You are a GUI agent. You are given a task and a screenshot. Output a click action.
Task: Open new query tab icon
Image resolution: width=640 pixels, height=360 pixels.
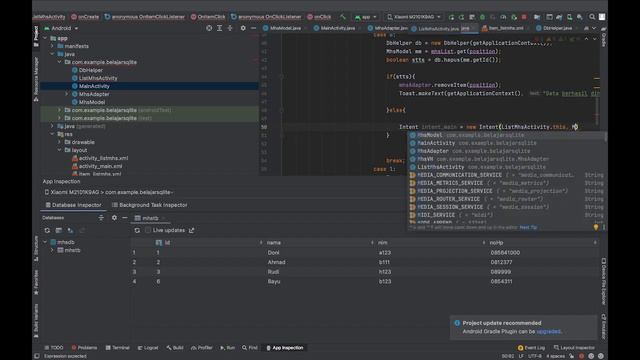[59, 231]
